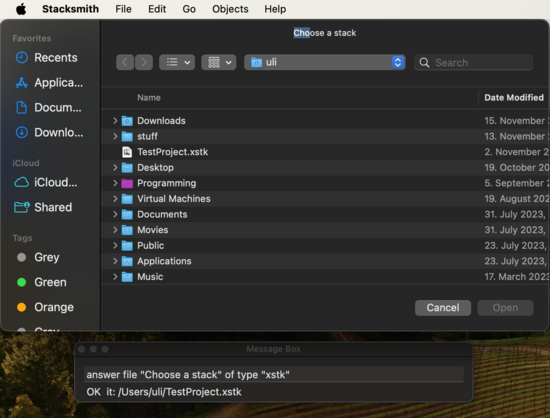550x418 pixels.
Task: Expand the stuff folder disclosure arrow
Action: coord(115,136)
